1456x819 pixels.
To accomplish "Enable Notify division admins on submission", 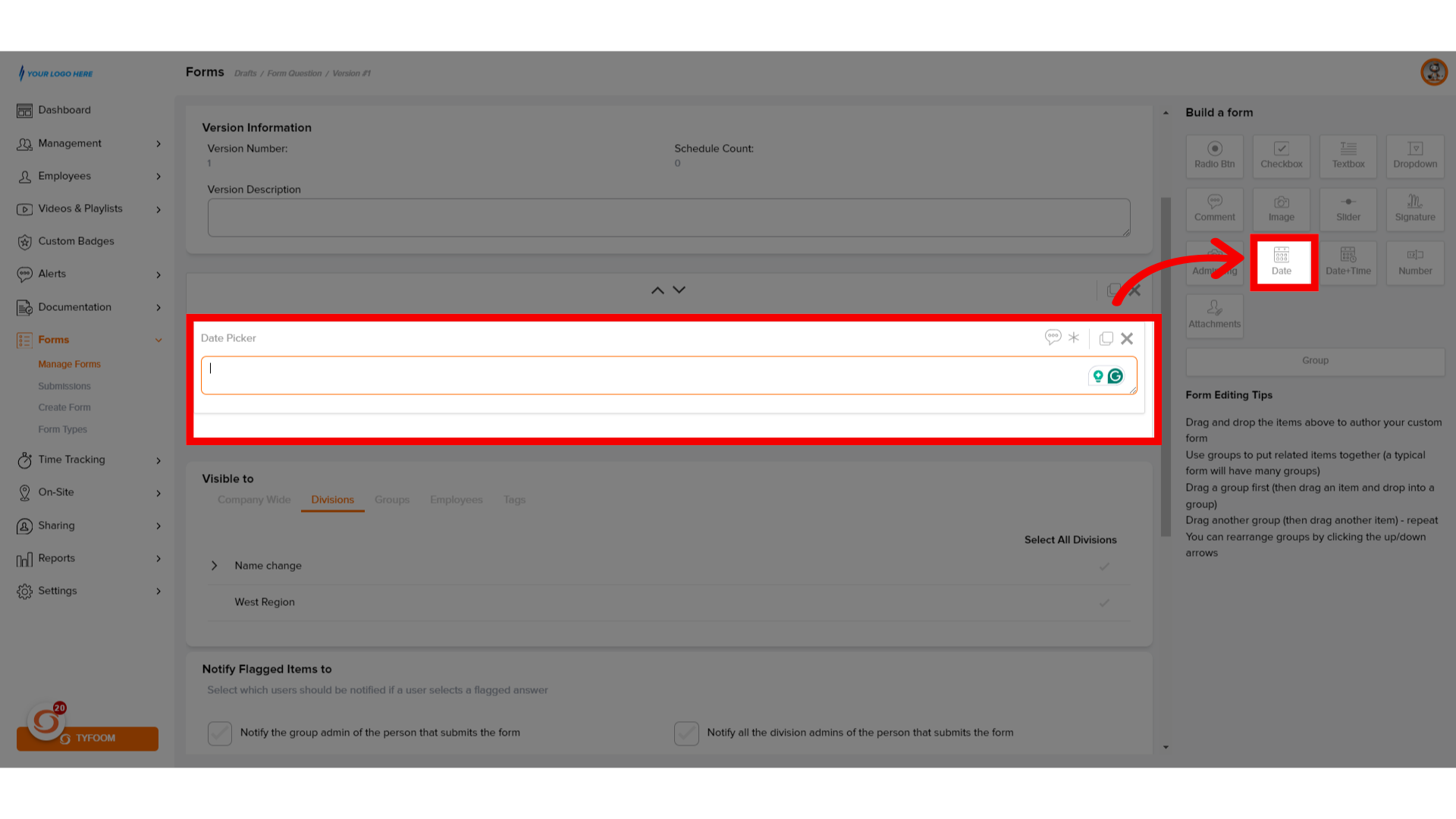I will (x=686, y=732).
